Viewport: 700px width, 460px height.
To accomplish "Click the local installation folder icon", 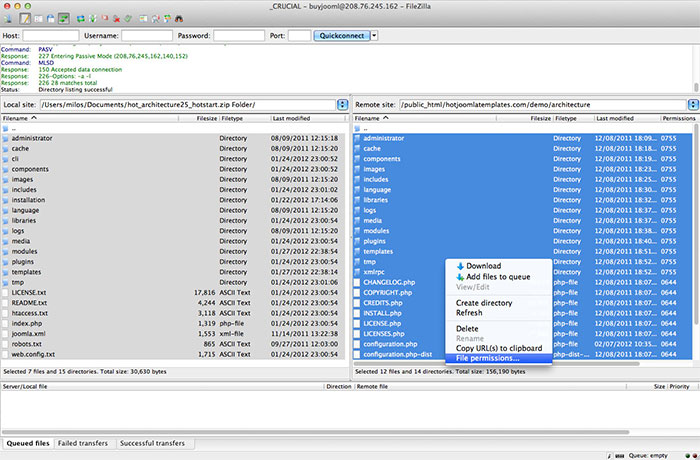I will coord(5,200).
